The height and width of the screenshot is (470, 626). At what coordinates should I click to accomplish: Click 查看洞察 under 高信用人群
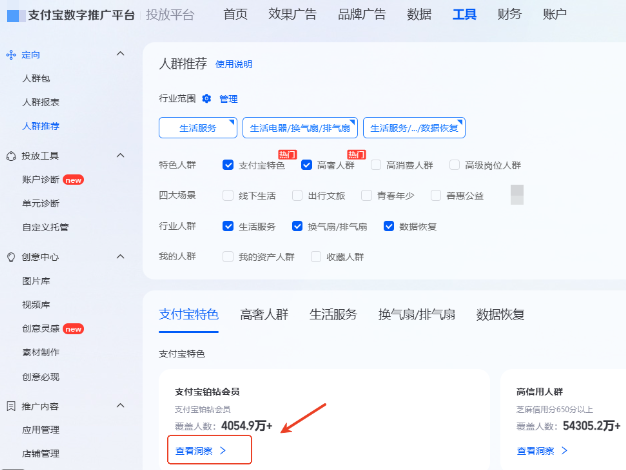click(535, 451)
